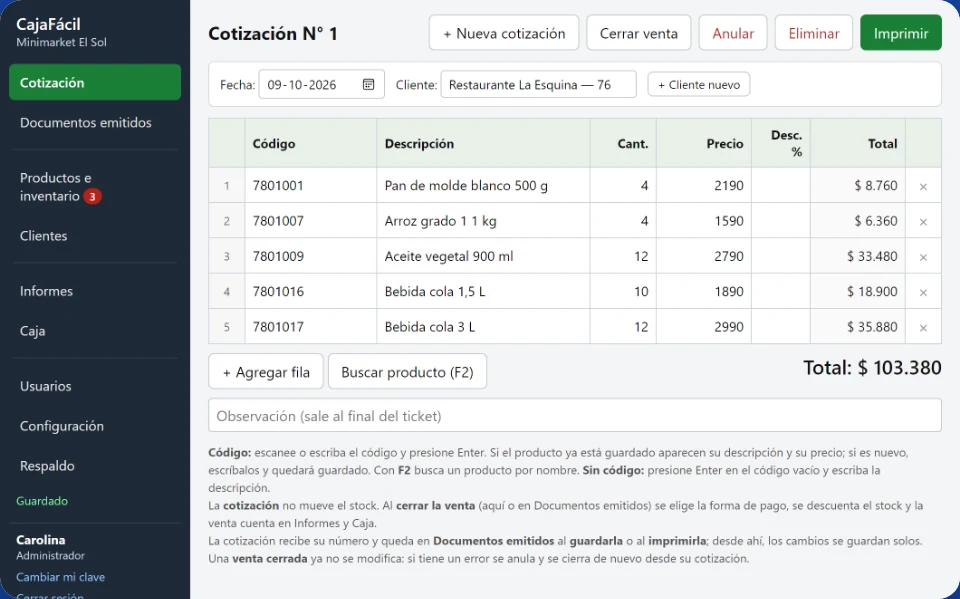Screen dimensions: 960x599
Task: Focus the Cliente field Restaurante La Esquina
Action: (x=538, y=85)
